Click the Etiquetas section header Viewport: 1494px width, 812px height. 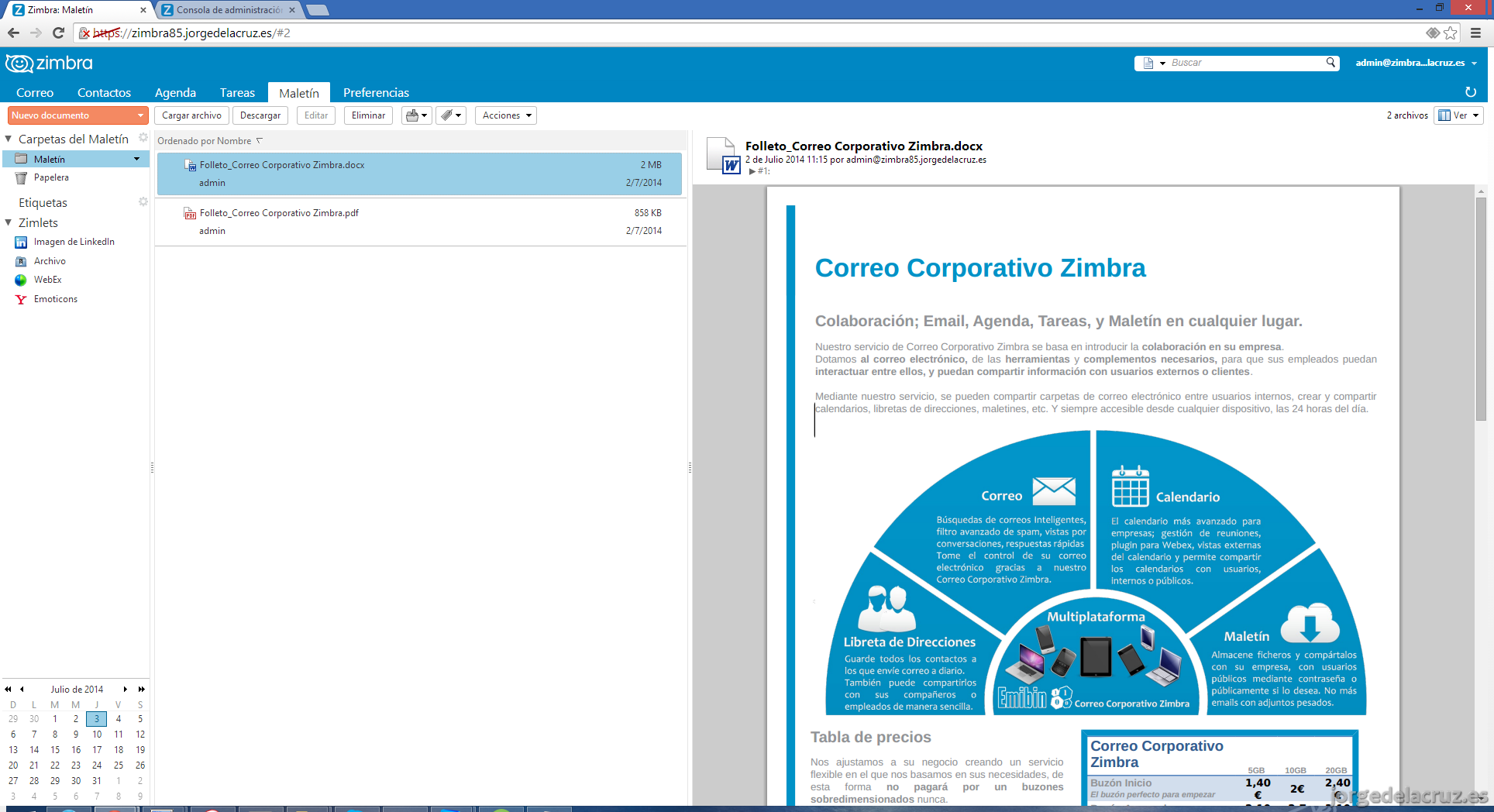pos(43,203)
